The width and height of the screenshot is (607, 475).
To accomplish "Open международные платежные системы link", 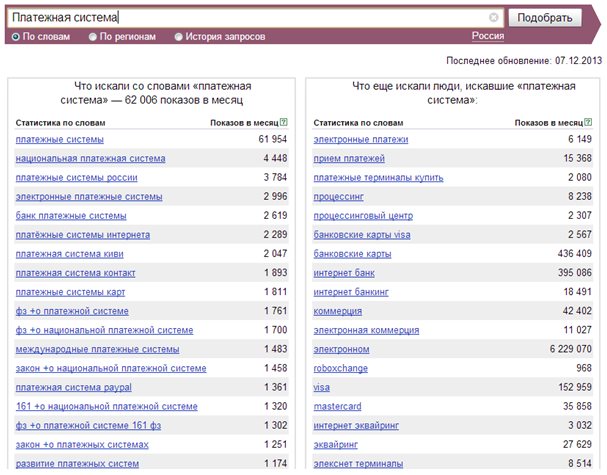I will 98,349.
